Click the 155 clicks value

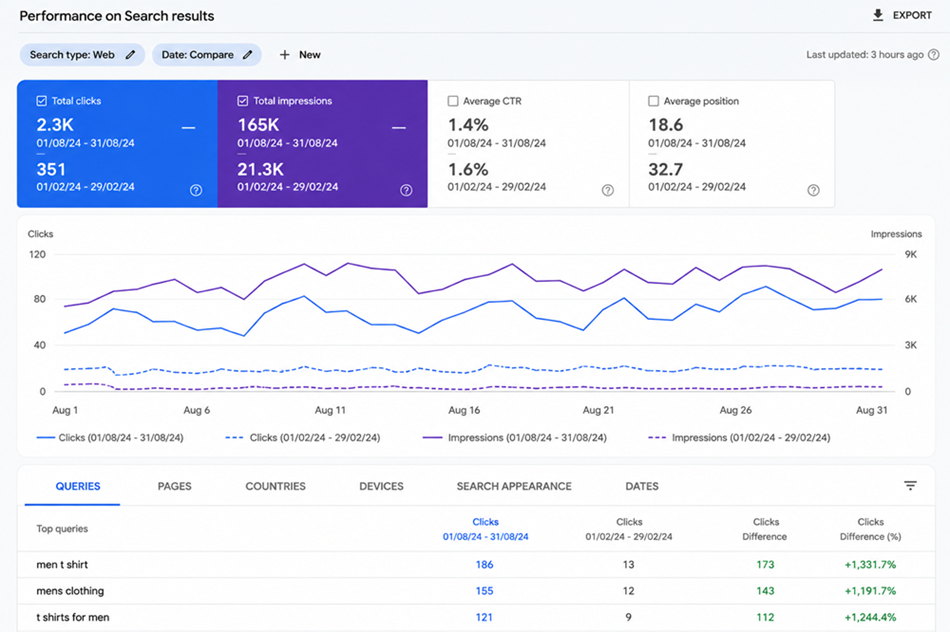coord(484,591)
